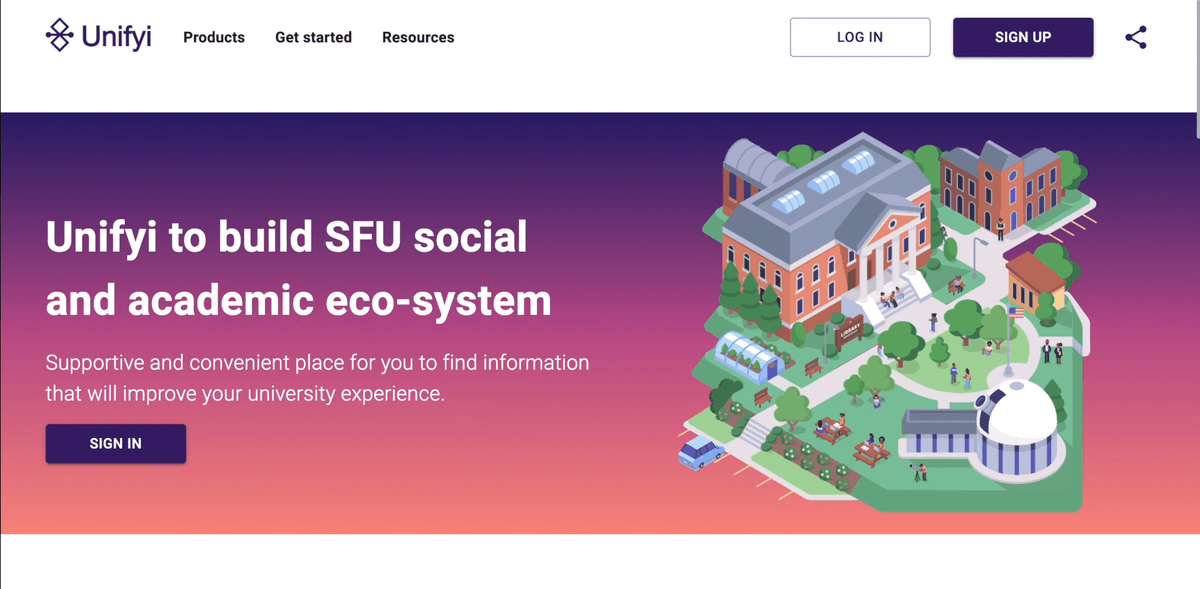Click the supportive and convenient place subtext

[317, 377]
